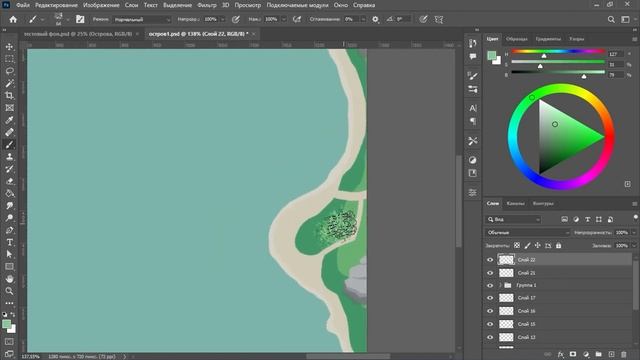
Task: Select the History Brush tool
Action: (9, 169)
